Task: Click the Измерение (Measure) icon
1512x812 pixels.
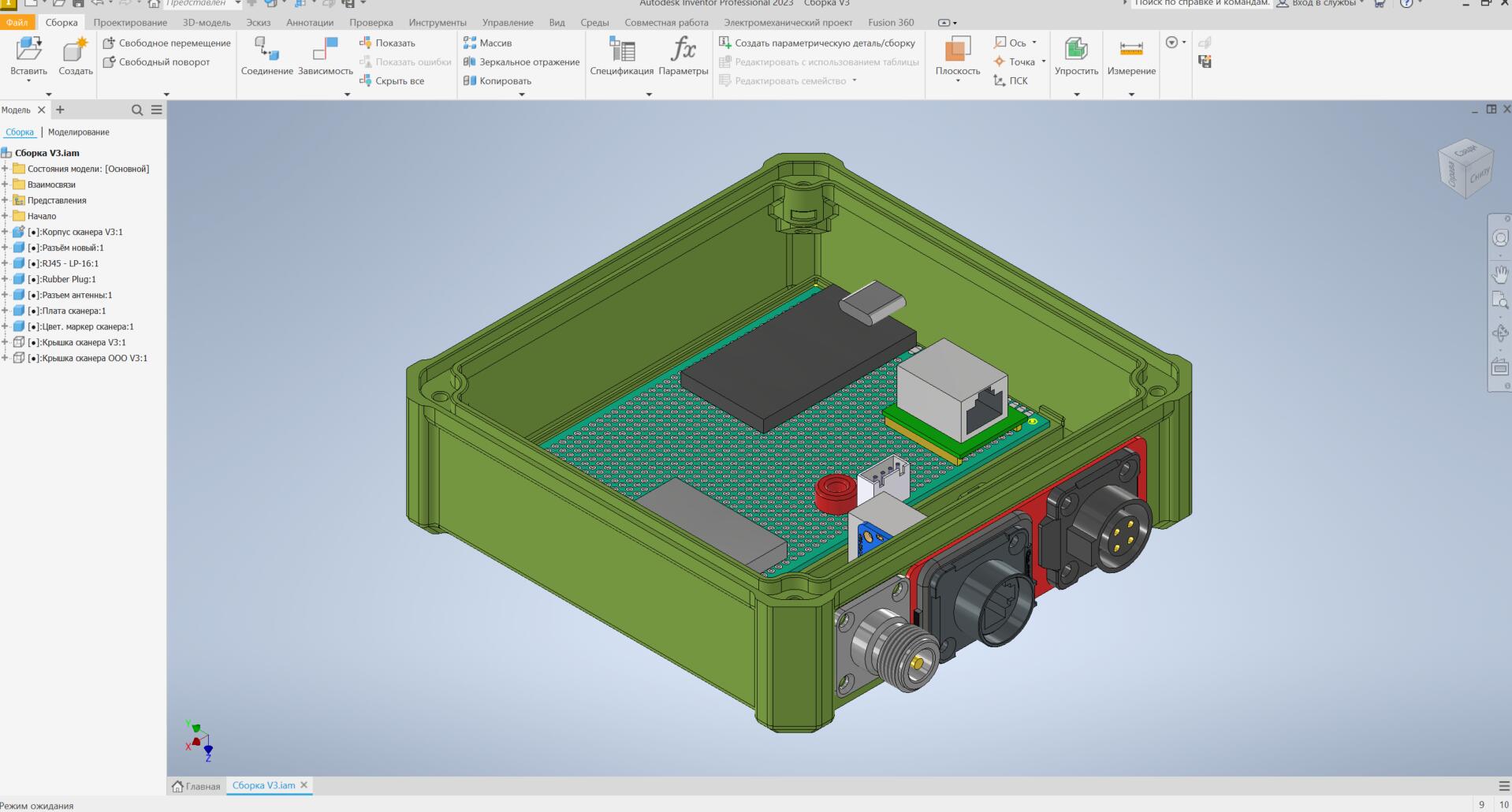Action: pos(1131,50)
